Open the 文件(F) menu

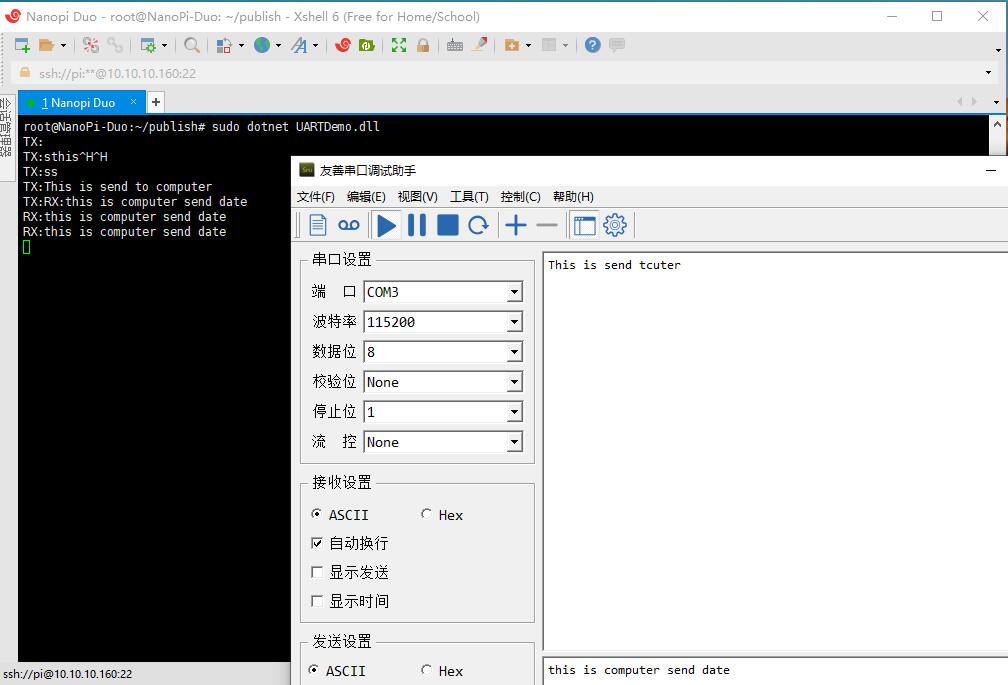316,196
